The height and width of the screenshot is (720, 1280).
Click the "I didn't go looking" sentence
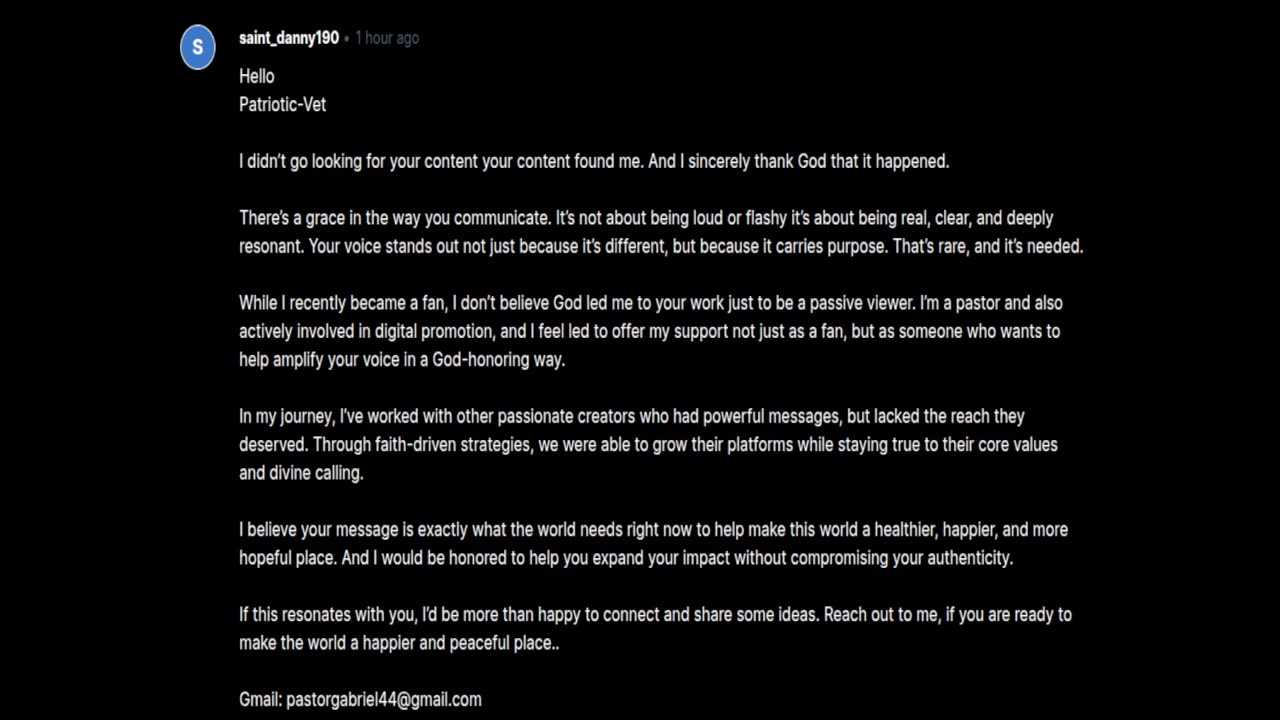pos(593,161)
